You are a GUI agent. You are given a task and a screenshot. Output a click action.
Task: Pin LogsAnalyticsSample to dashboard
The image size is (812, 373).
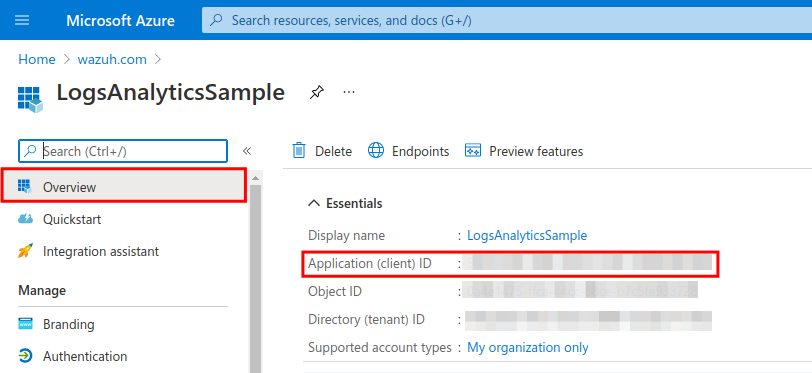[316, 93]
